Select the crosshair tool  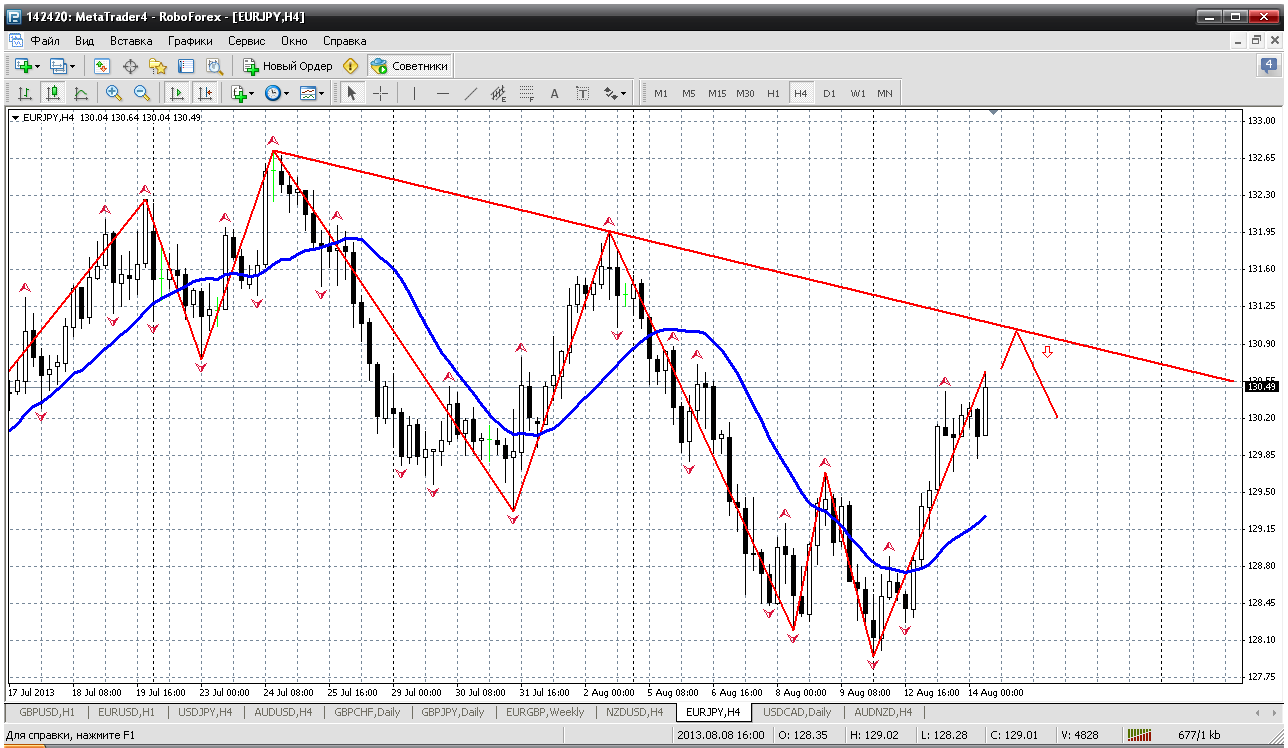click(381, 93)
